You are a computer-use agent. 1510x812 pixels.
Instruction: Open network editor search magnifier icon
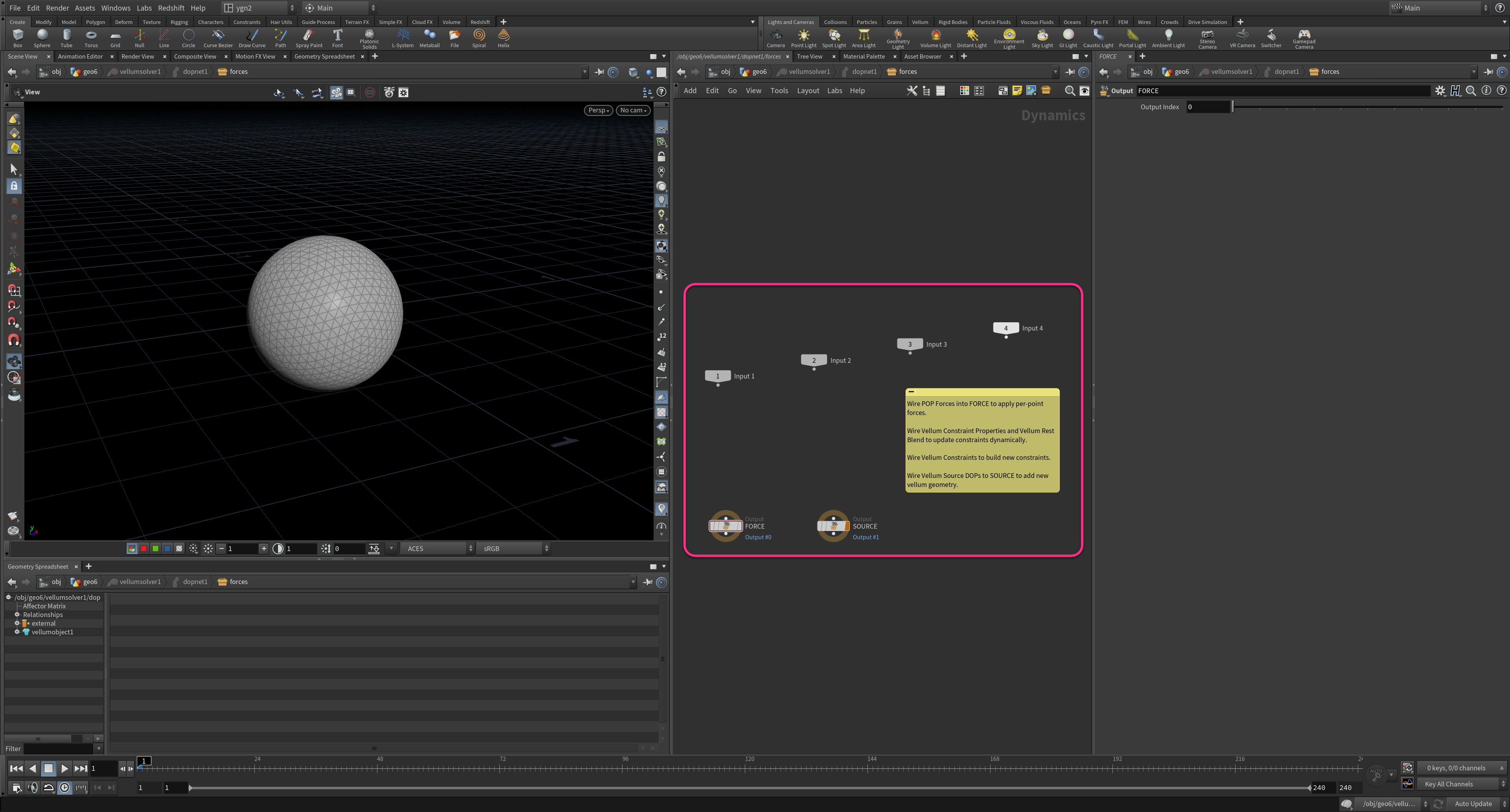[x=1069, y=91]
